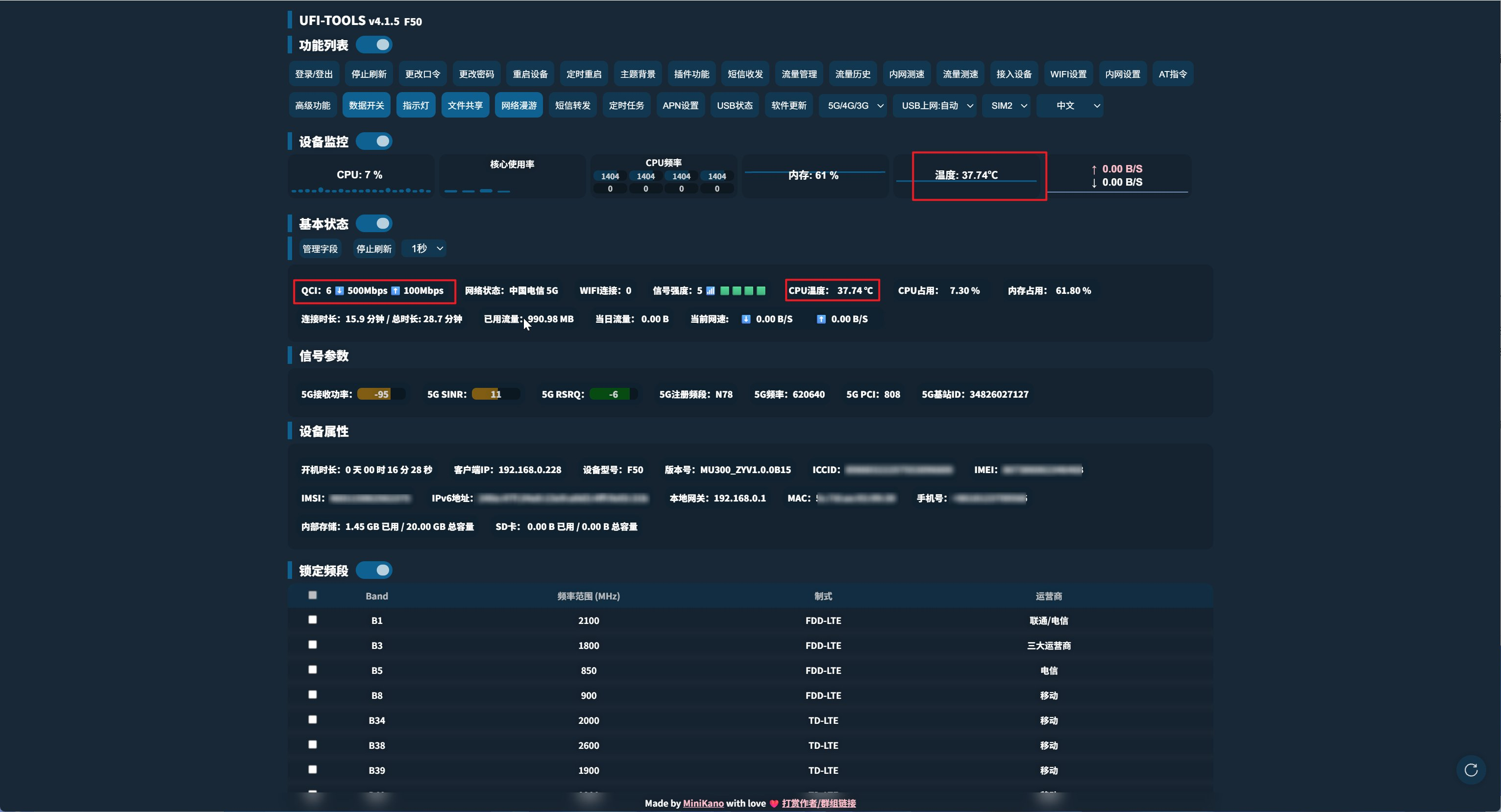The image size is (1501, 812).
Task: Check the B34 band checkbox
Action: click(313, 719)
